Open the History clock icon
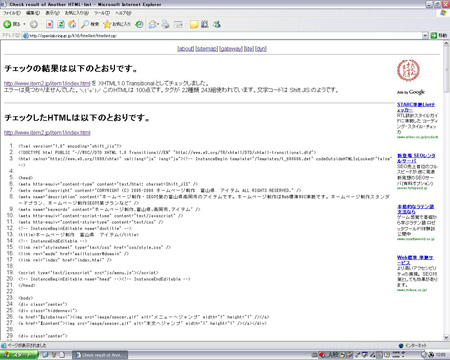 tap(139, 24)
